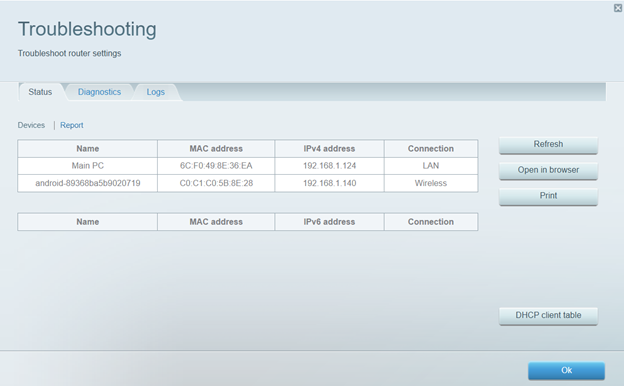Viewport: 624px width, 386px height.
Task: Click the IPv4 address column header
Action: pos(330,148)
